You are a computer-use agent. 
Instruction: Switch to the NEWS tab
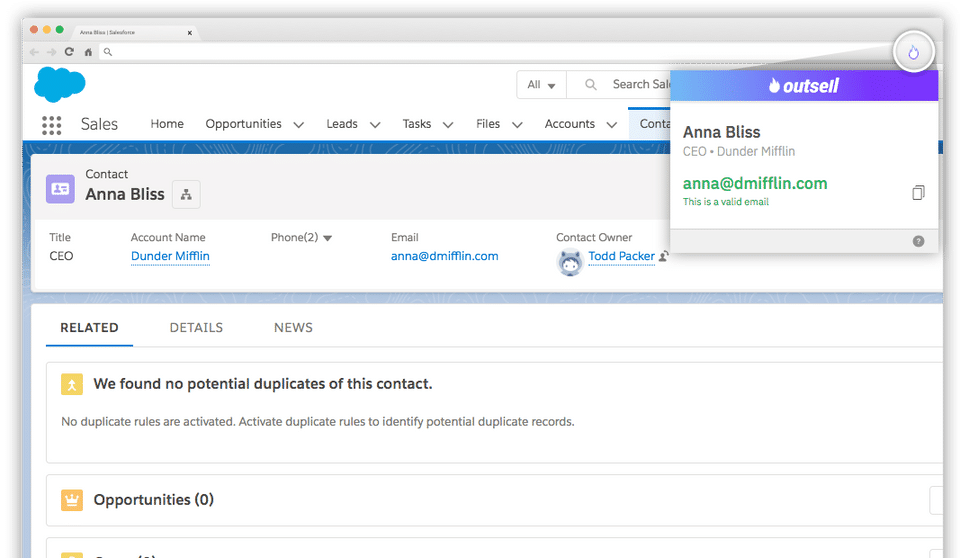(293, 328)
